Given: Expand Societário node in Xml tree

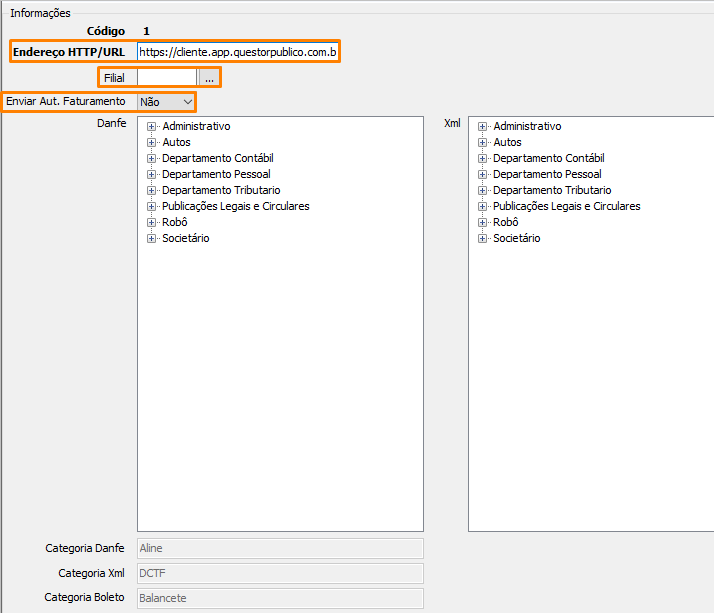Looking at the screenshot, I should coord(483,239).
